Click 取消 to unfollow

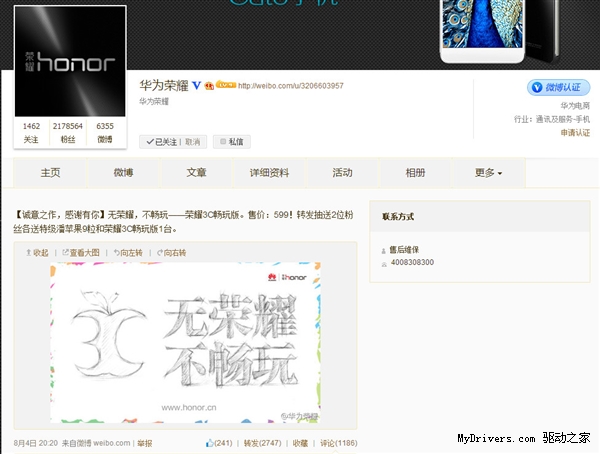coord(192,142)
